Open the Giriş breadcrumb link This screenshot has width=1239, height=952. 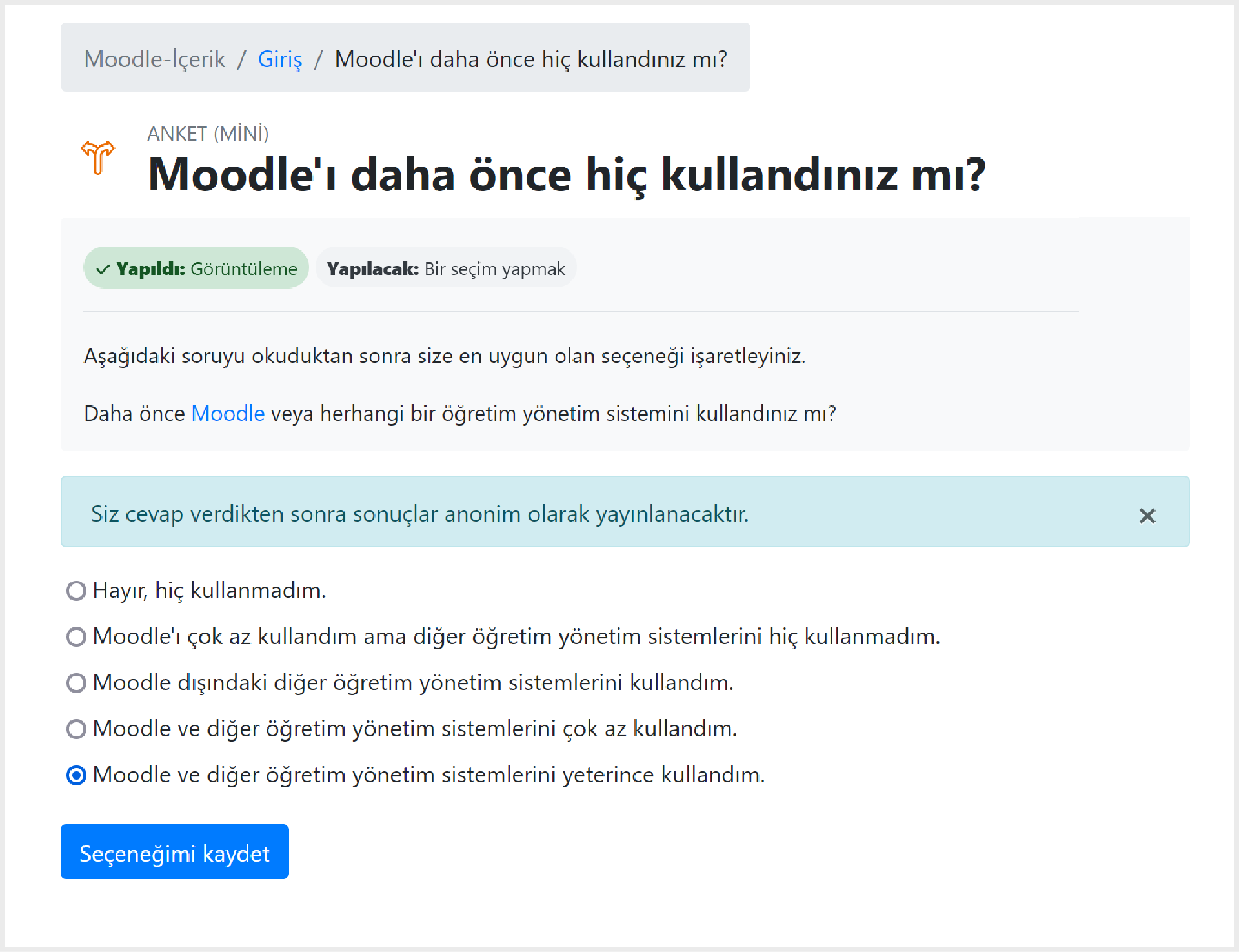[x=280, y=59]
